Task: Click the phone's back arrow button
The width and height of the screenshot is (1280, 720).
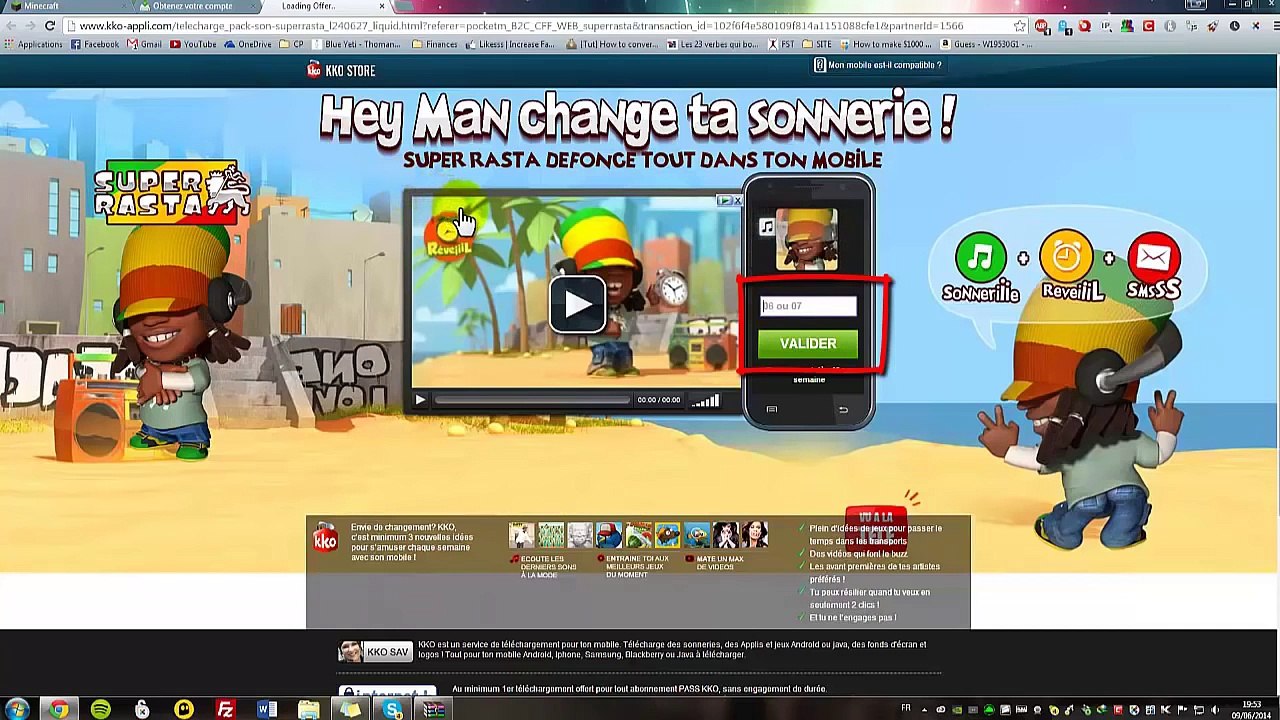Action: click(x=843, y=409)
